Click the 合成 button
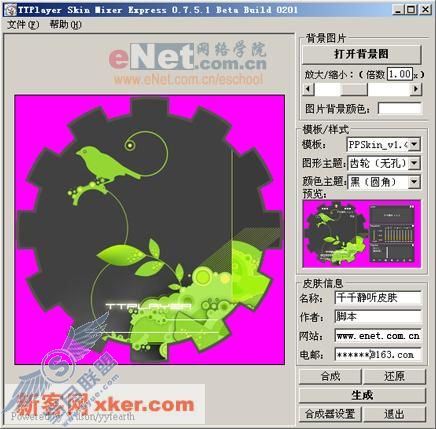The height and width of the screenshot is (429, 436). [330, 376]
